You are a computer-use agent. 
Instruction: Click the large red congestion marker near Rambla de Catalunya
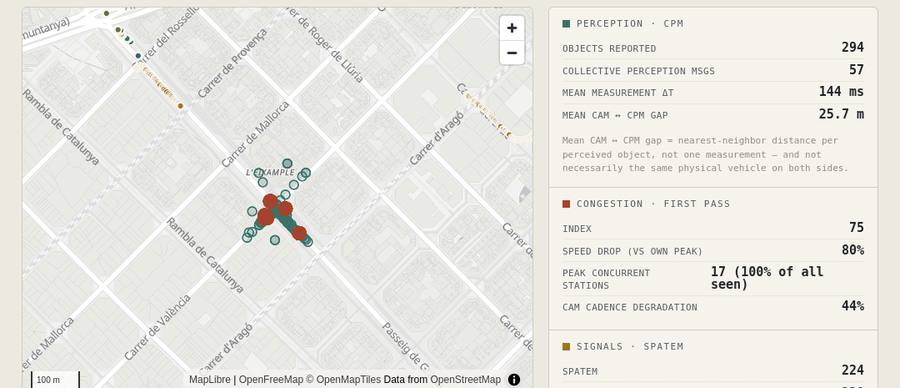tap(265, 217)
